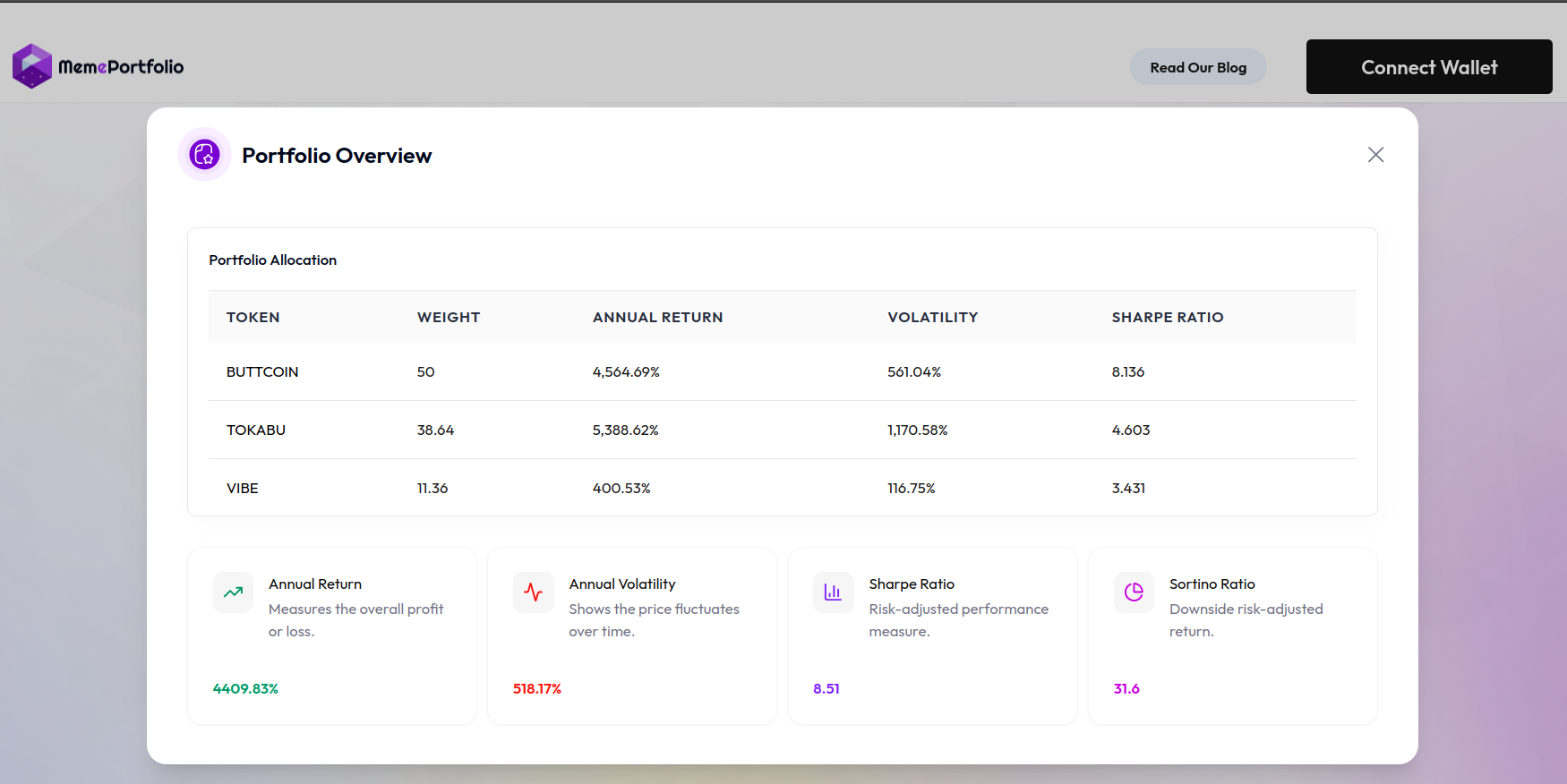Click the WEIGHT column header
Image resolution: width=1567 pixels, height=784 pixels.
(448, 317)
